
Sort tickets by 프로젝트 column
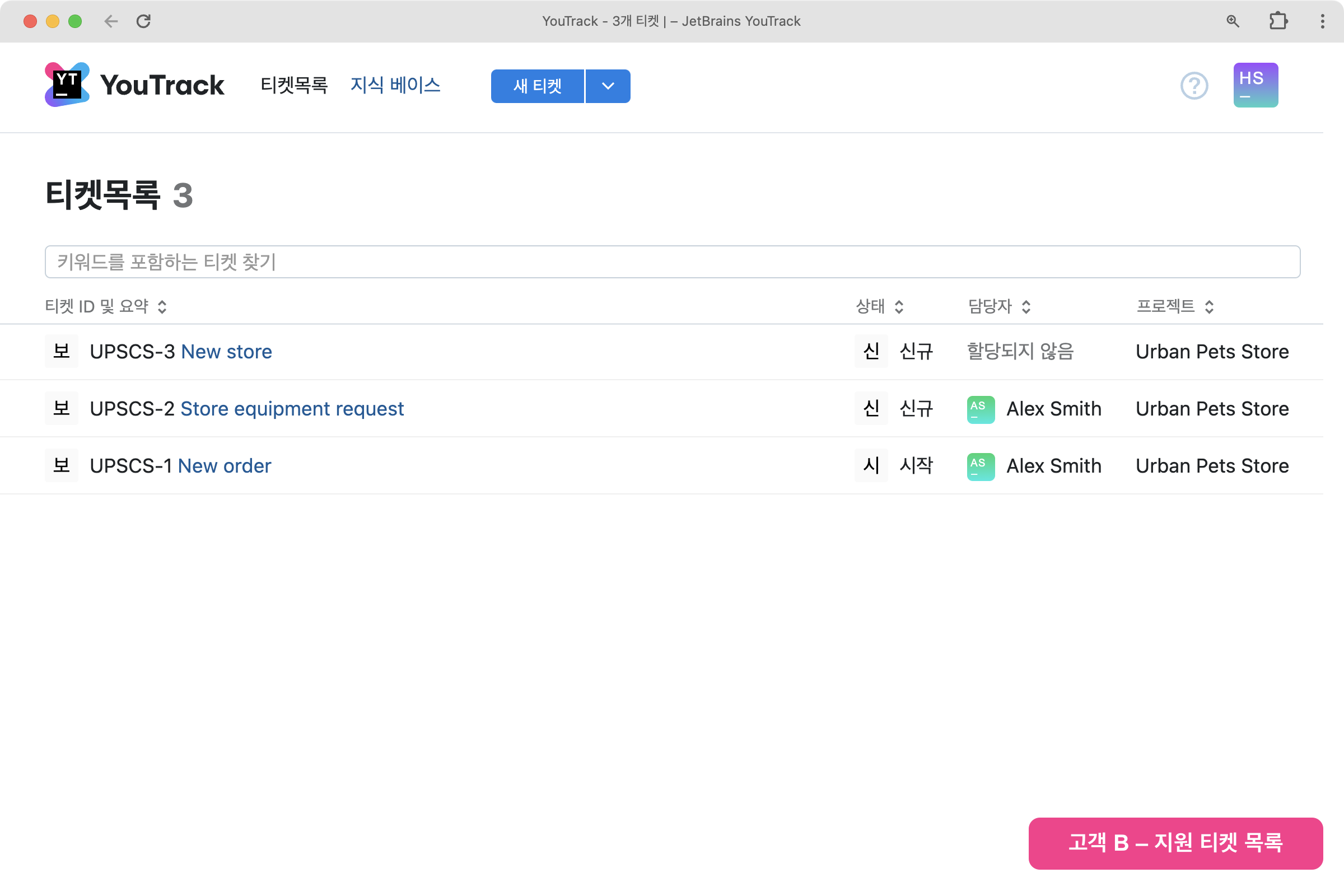pyautogui.click(x=1174, y=307)
